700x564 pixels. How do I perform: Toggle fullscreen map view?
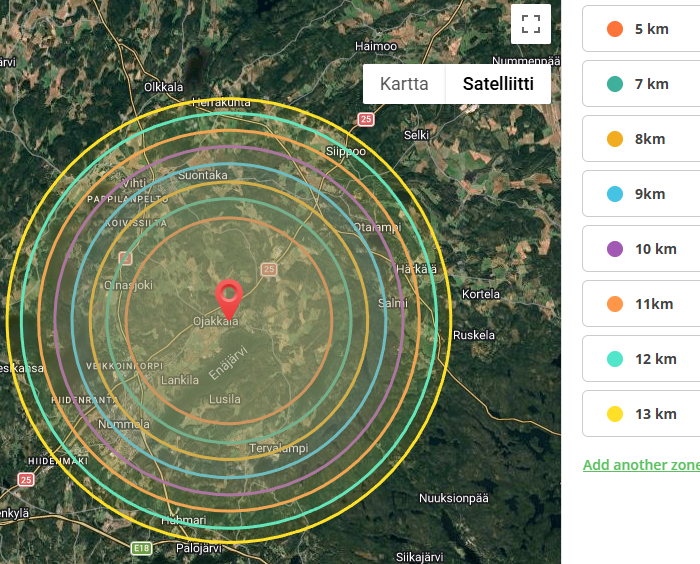[531, 24]
